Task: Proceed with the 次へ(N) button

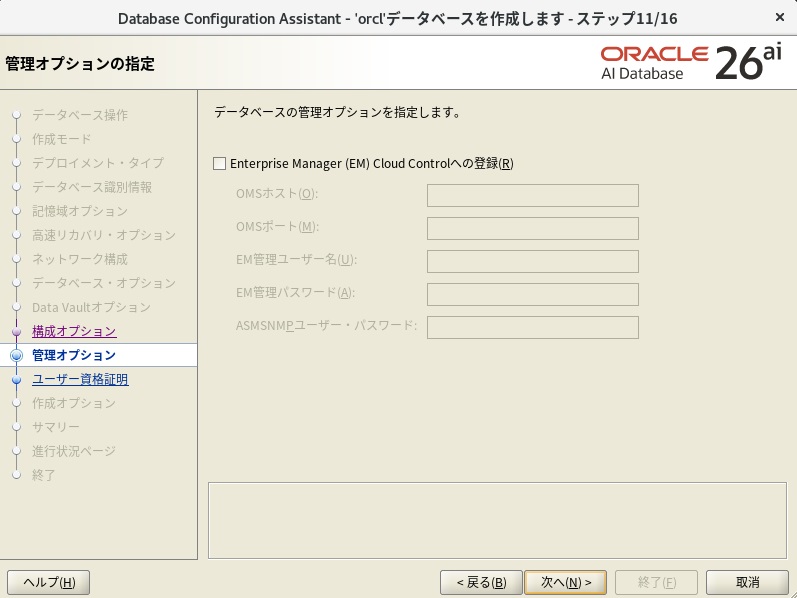Action: tap(566, 582)
